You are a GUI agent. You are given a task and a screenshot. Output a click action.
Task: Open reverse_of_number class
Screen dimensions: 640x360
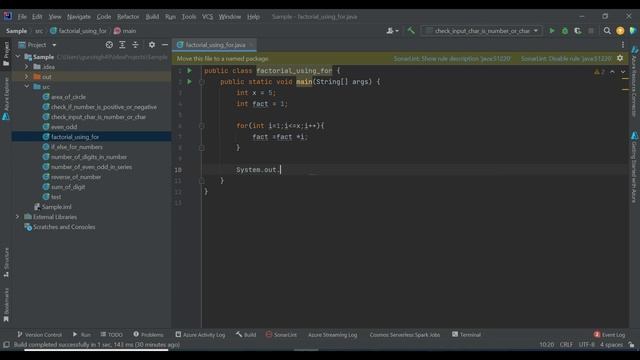click(76, 177)
